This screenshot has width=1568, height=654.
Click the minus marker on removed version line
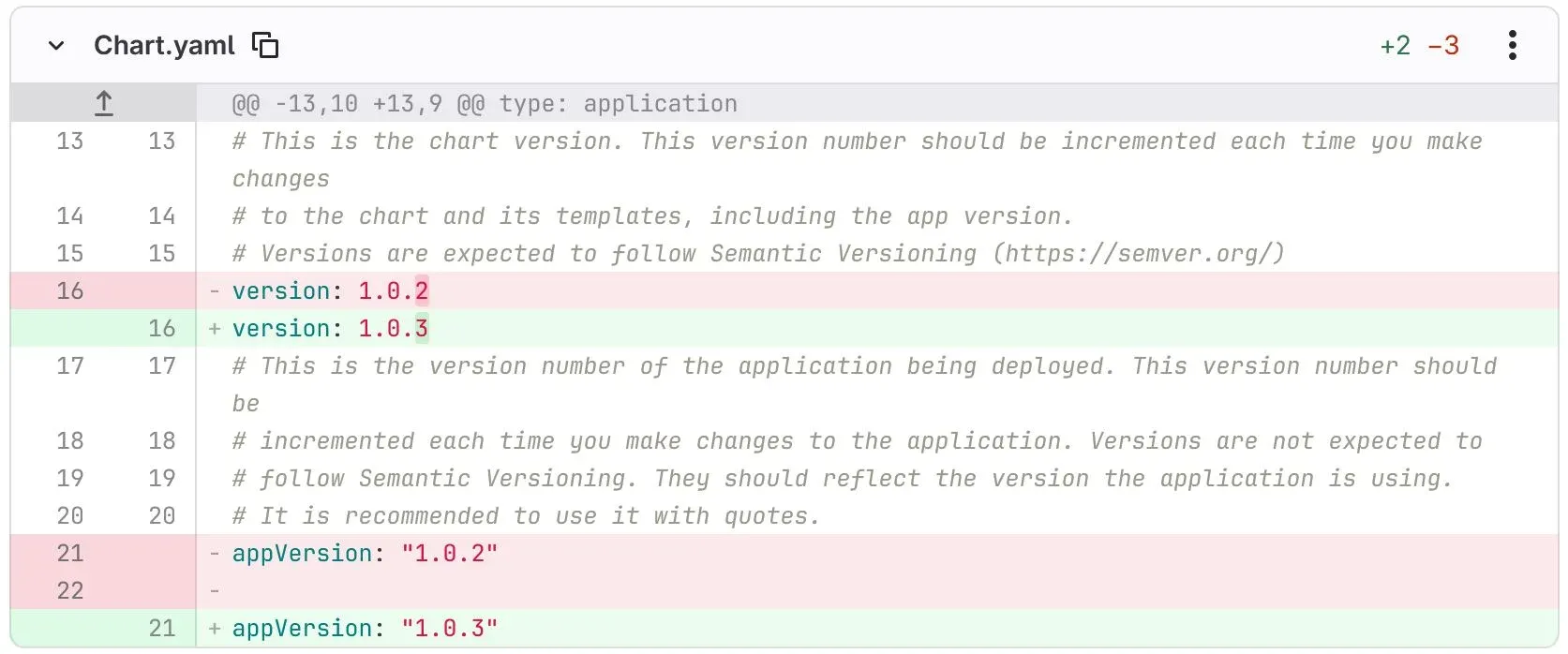click(x=214, y=290)
